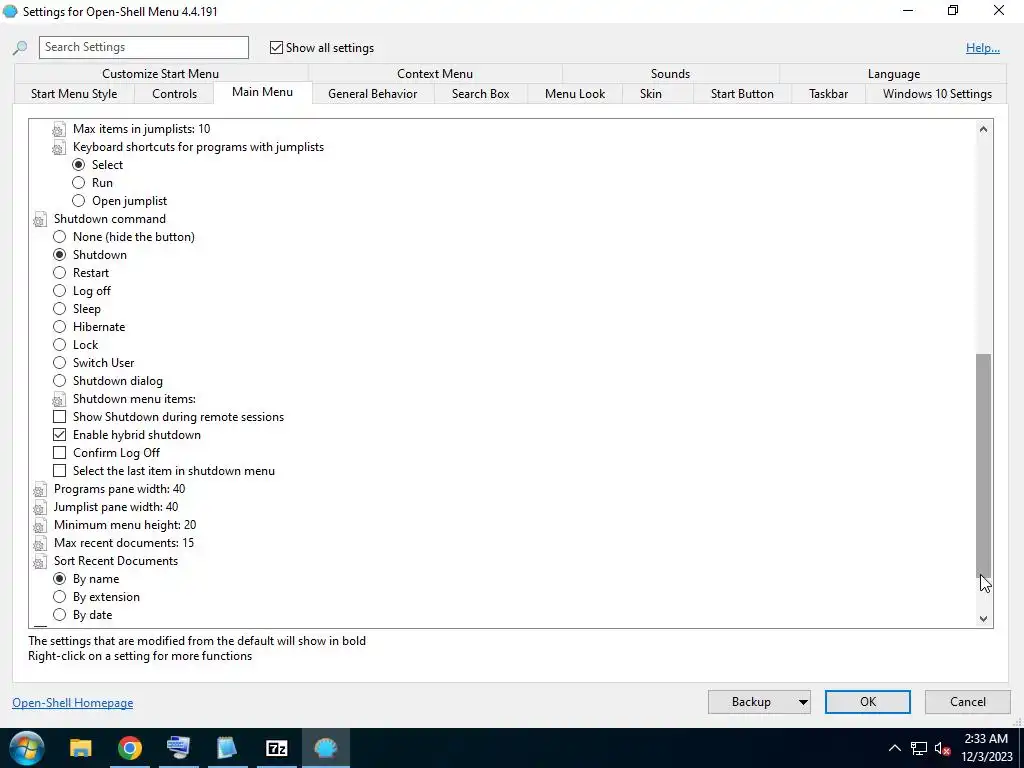Open the notepad-style app on the taskbar
The height and width of the screenshot is (768, 1024).
(x=227, y=748)
